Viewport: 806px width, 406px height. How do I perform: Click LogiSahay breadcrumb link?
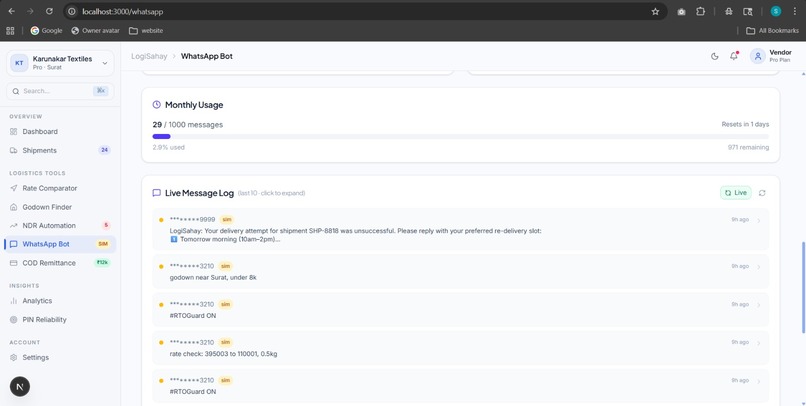click(x=149, y=56)
